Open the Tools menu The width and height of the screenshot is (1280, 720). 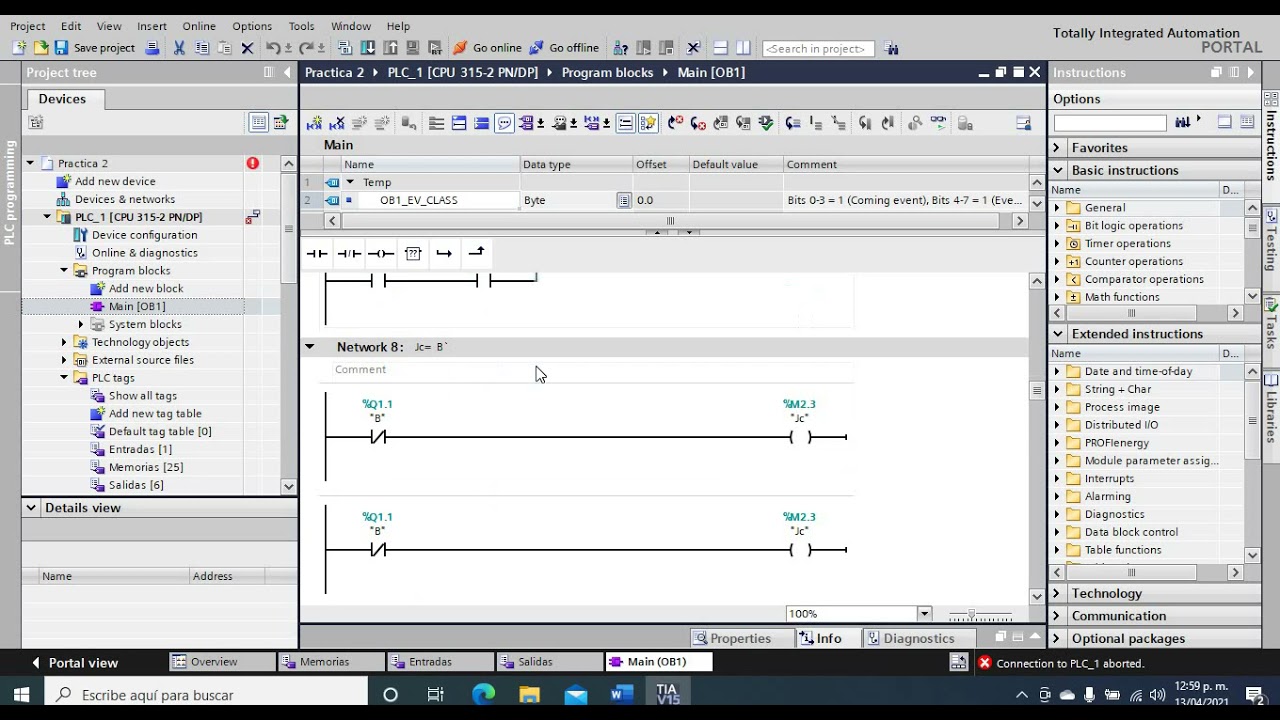[x=301, y=26]
